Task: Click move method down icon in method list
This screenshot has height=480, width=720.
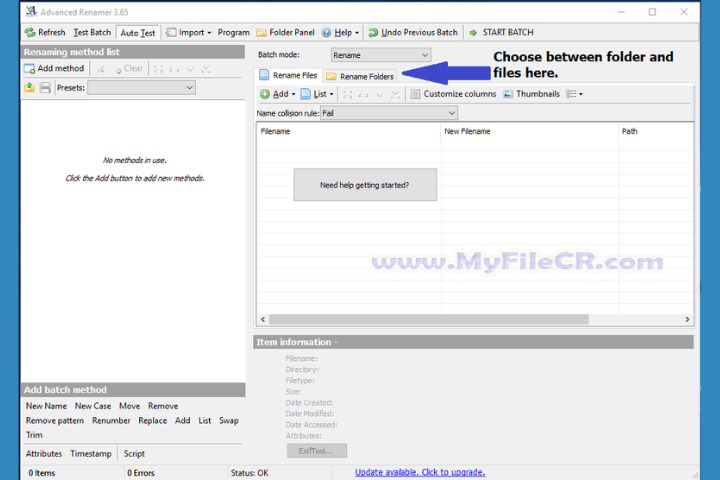Action: click(190, 69)
